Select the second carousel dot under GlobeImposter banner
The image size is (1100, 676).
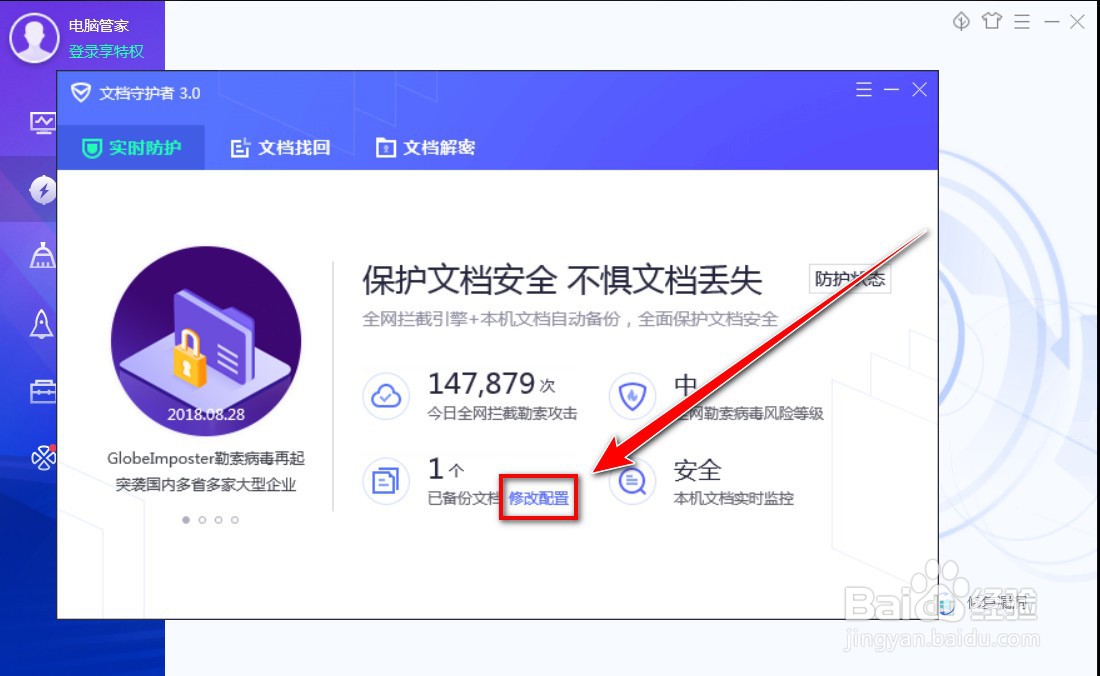(x=201, y=519)
